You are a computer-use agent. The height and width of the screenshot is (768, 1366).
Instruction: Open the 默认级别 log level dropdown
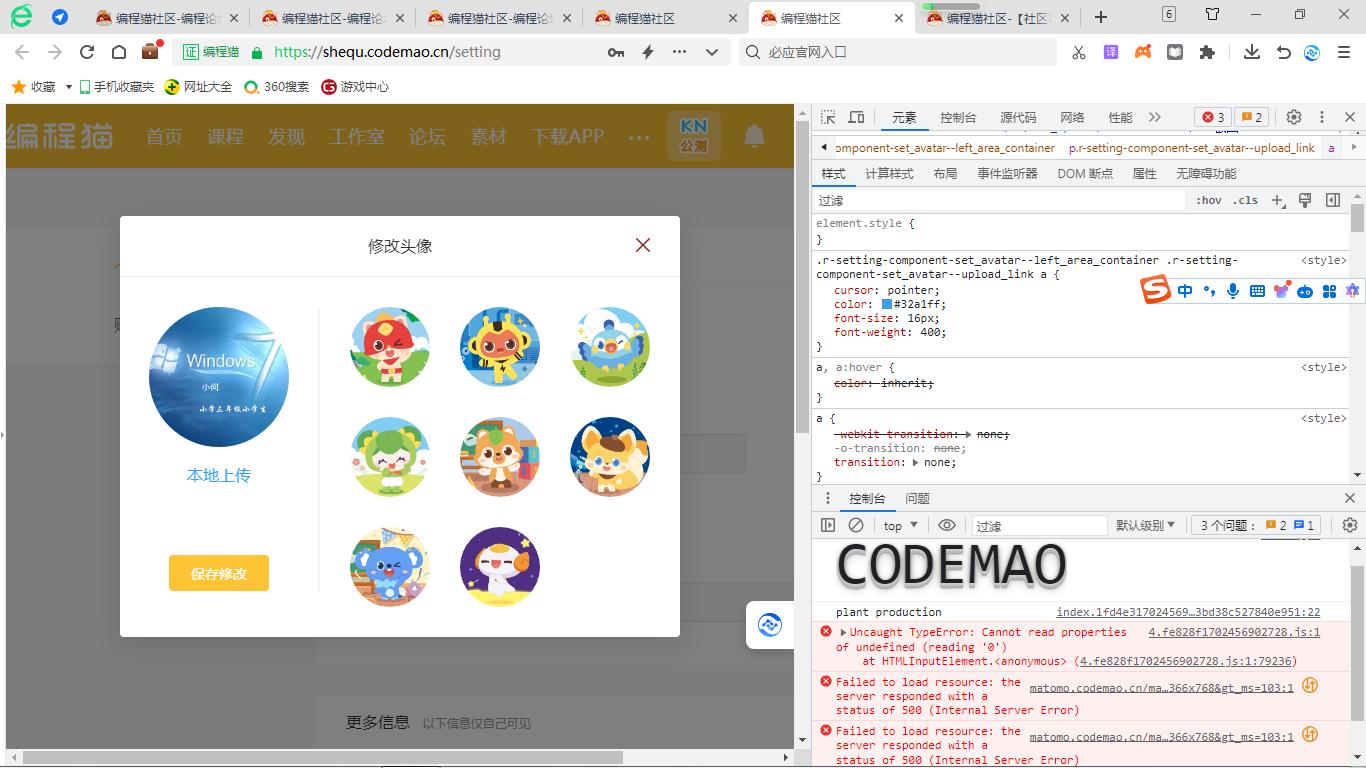click(x=1146, y=525)
